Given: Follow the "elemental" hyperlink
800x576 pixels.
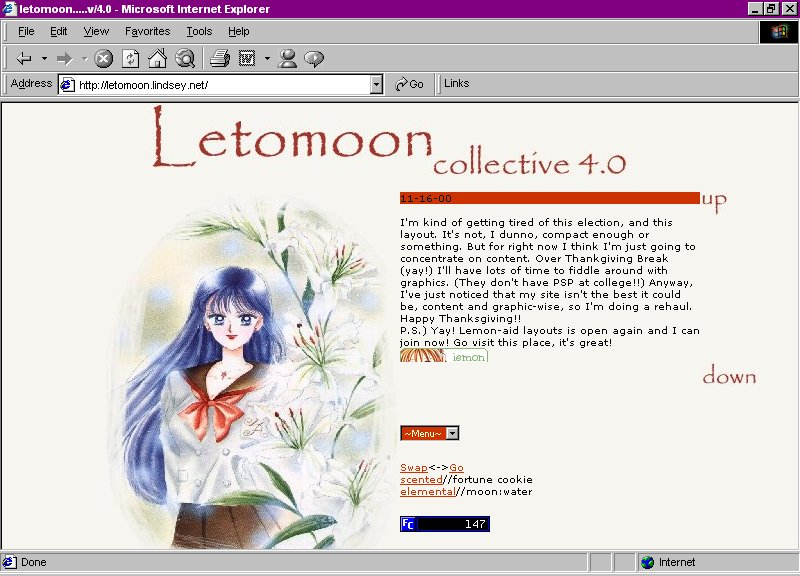Looking at the screenshot, I should [x=428, y=492].
